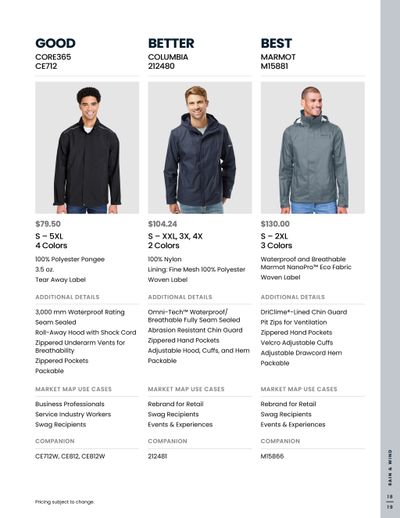Click the '3,000 mm Waterproof Rating' text
Image resolution: width=400 pixels, height=518 pixels.
click(80, 312)
